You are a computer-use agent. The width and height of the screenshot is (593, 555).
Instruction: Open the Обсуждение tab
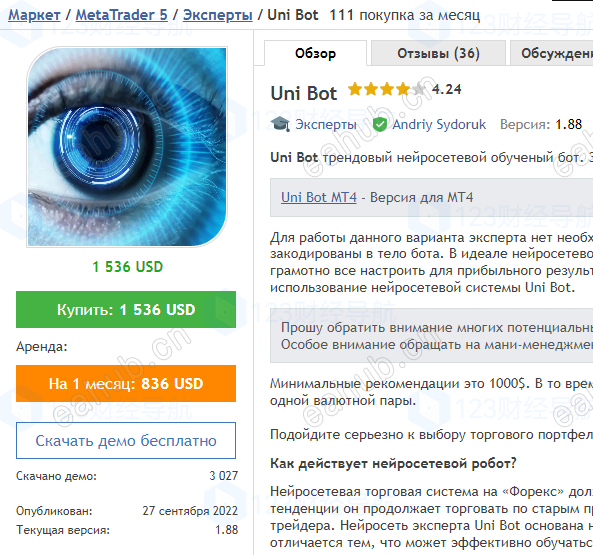(x=552, y=53)
